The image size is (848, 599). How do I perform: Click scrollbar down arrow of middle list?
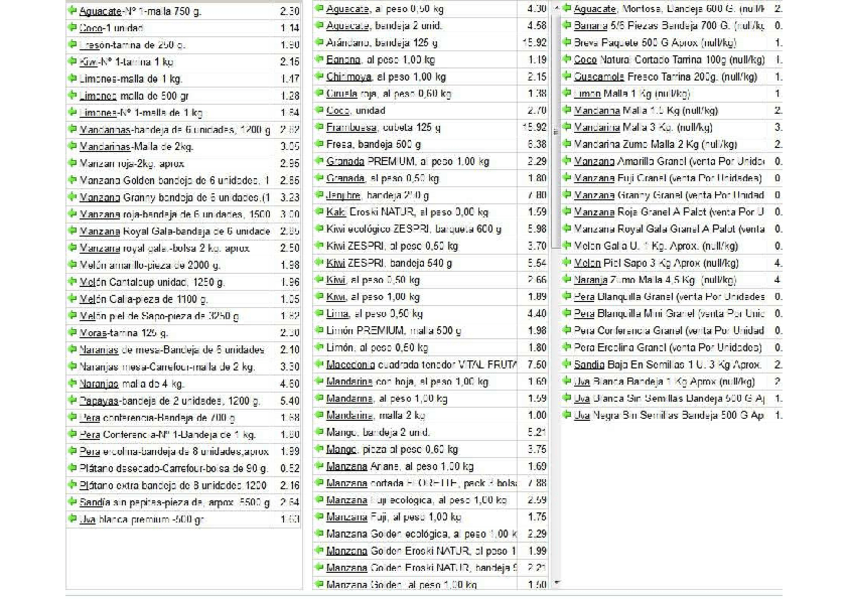pyautogui.click(x=556, y=582)
